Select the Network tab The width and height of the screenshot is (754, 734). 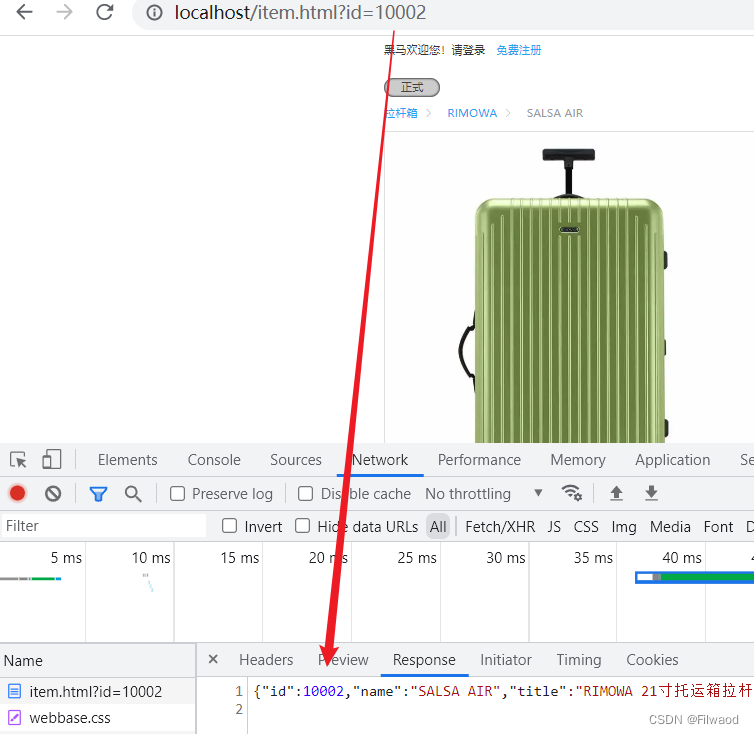tap(380, 460)
